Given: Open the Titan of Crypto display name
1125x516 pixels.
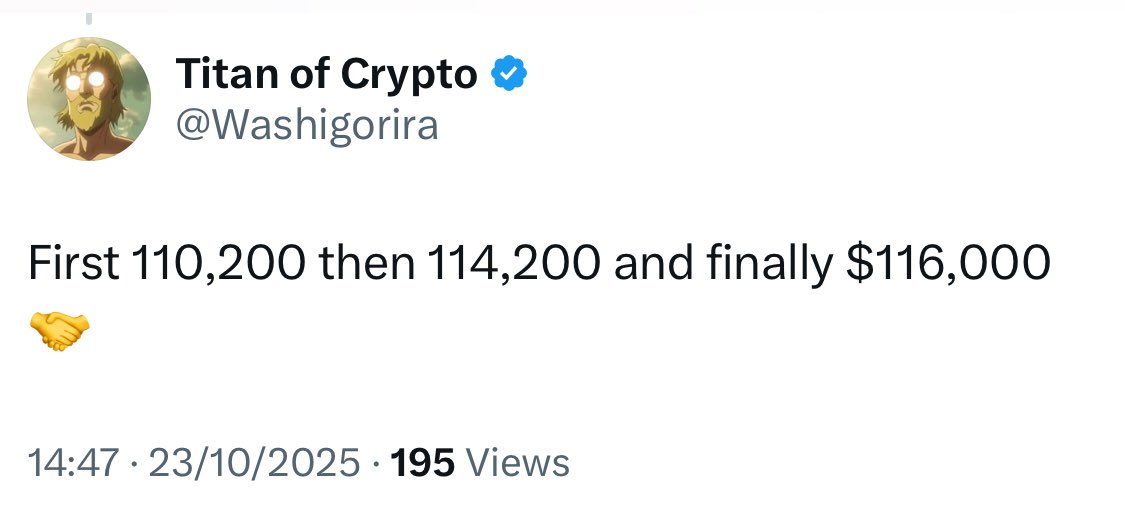Looking at the screenshot, I should pos(327,74).
